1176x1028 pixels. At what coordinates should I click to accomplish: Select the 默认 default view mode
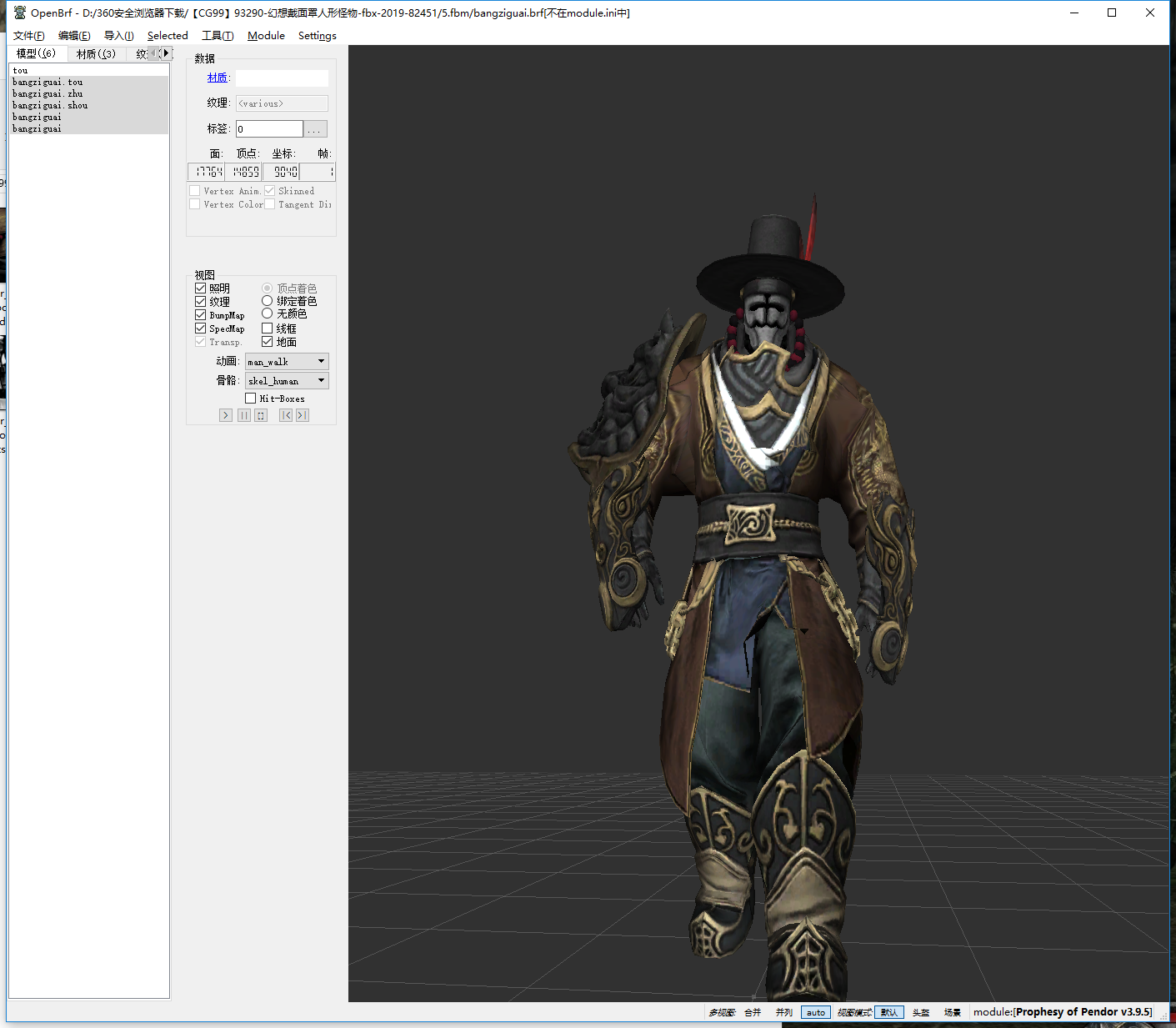(889, 1012)
